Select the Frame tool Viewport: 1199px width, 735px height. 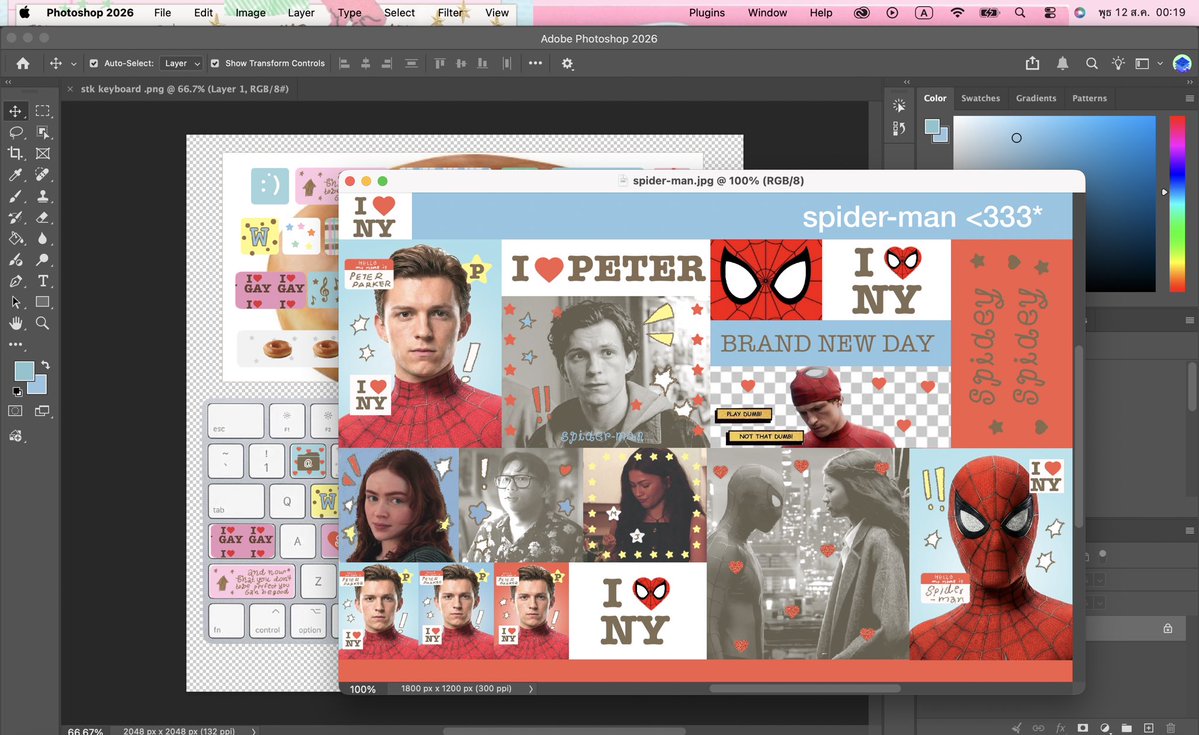click(43, 154)
